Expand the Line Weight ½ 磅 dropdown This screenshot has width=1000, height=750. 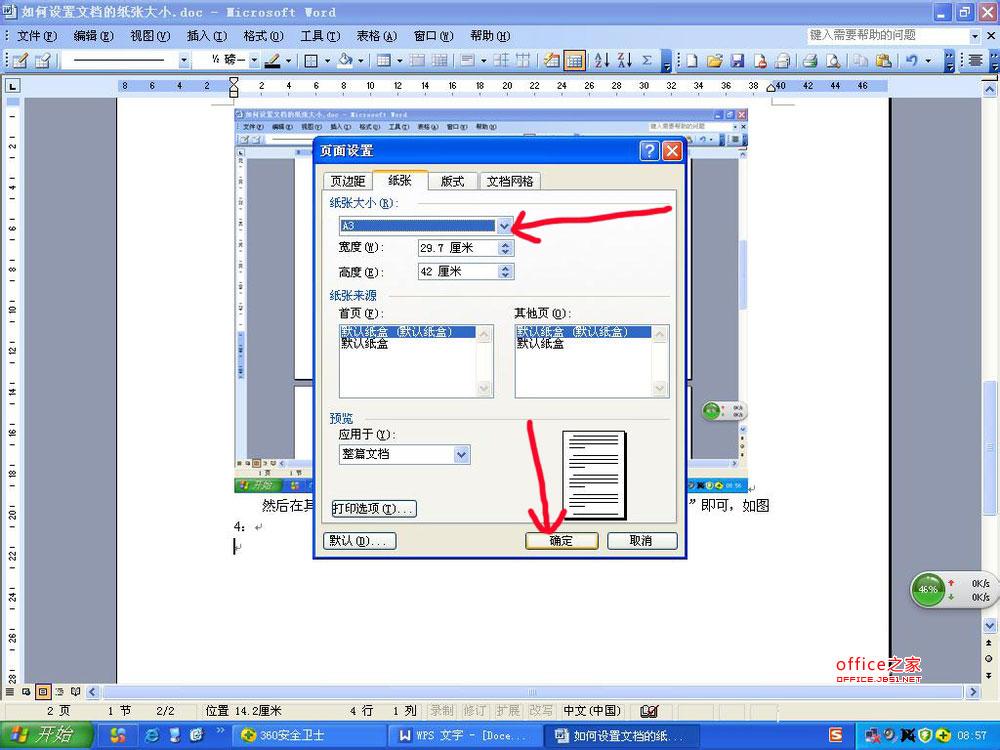click(x=254, y=61)
